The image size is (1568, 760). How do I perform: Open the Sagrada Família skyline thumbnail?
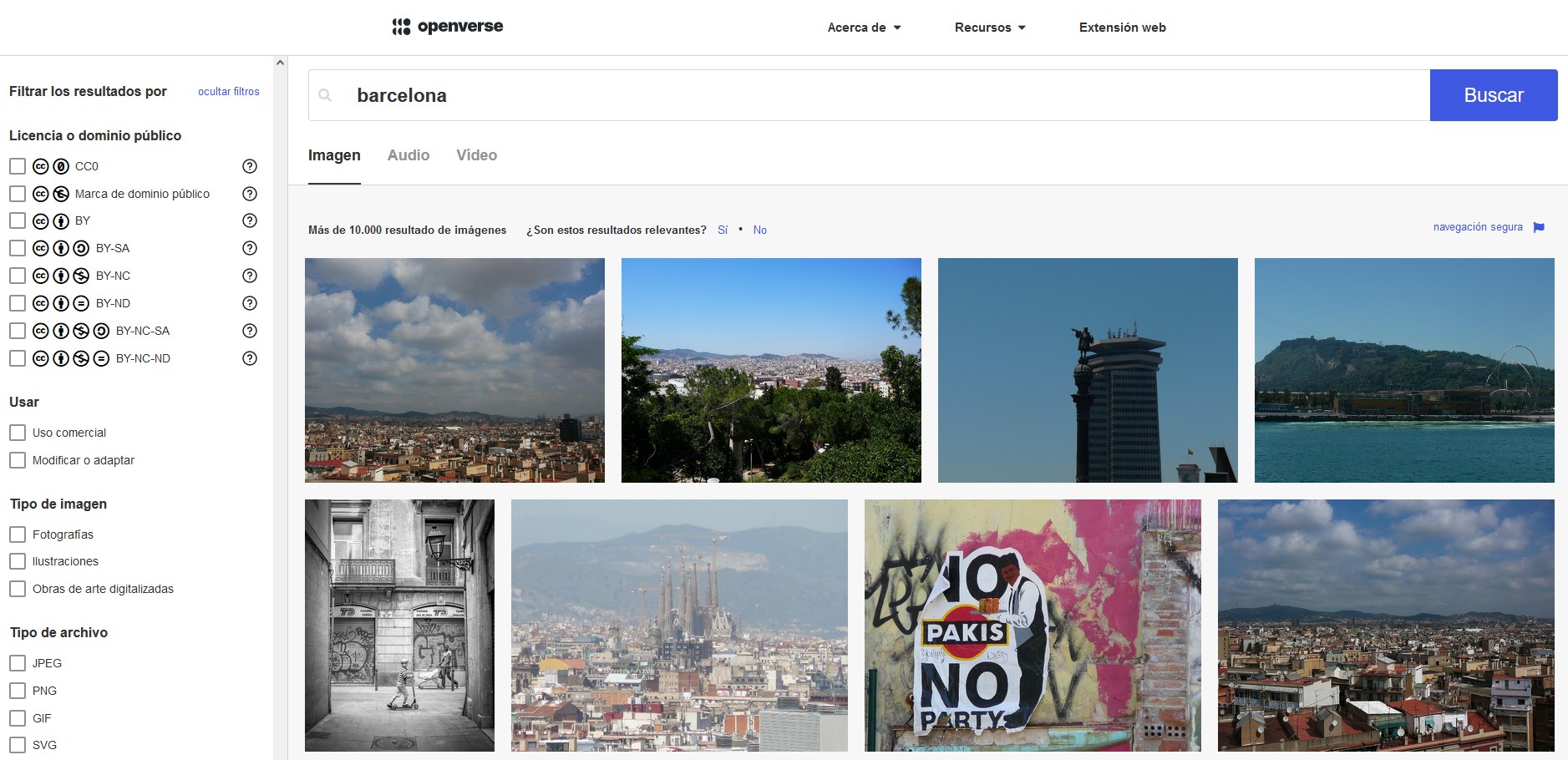point(677,625)
